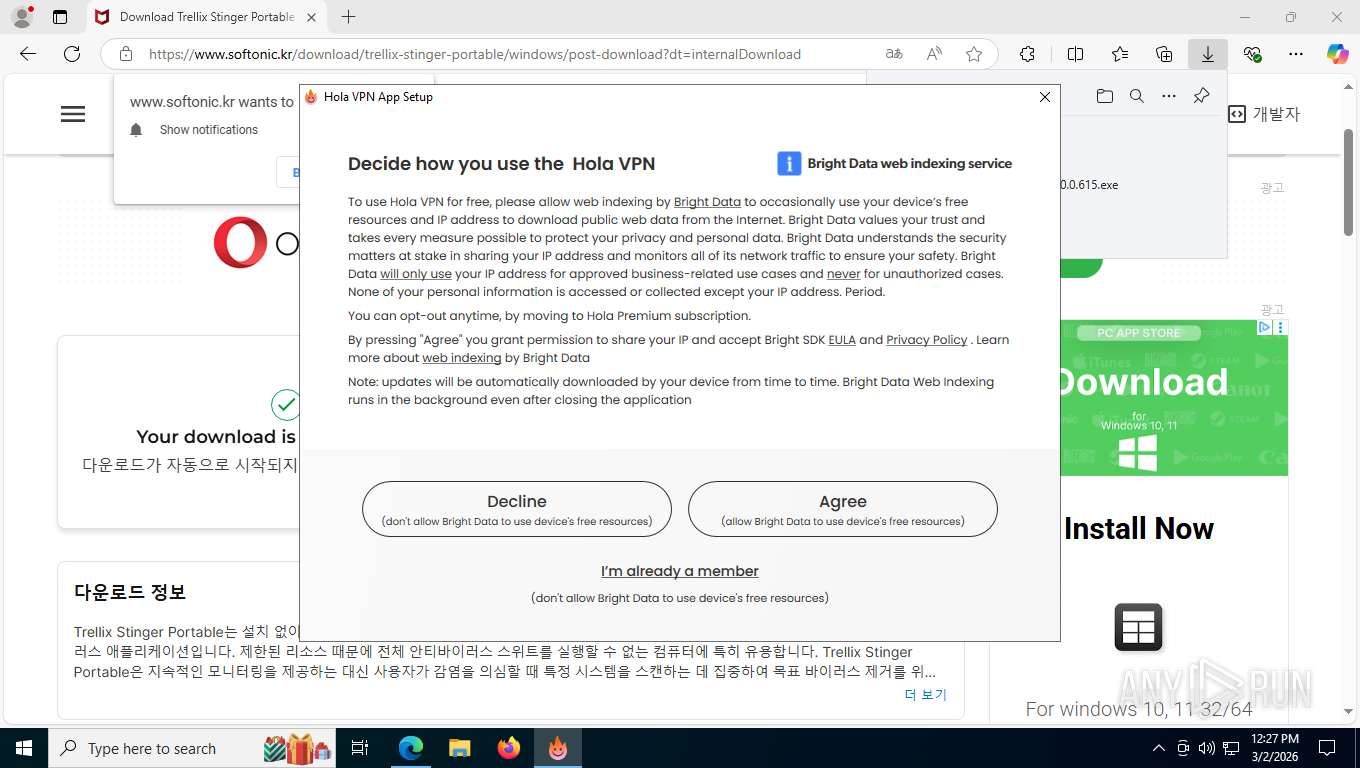
Task: Open the Softonic hamburger menu
Action: pyautogui.click(x=73, y=114)
